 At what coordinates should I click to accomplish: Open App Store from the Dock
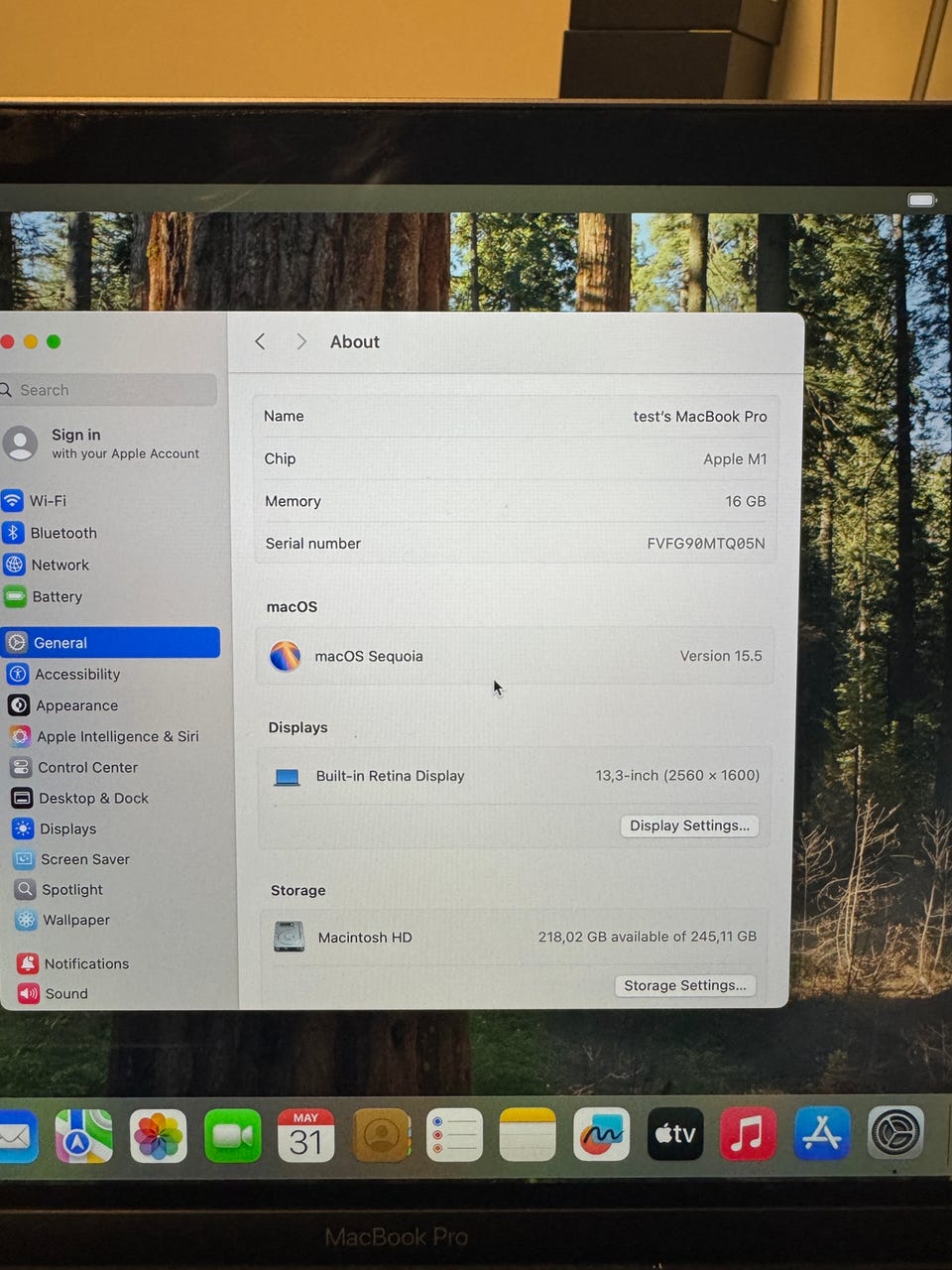822,1133
